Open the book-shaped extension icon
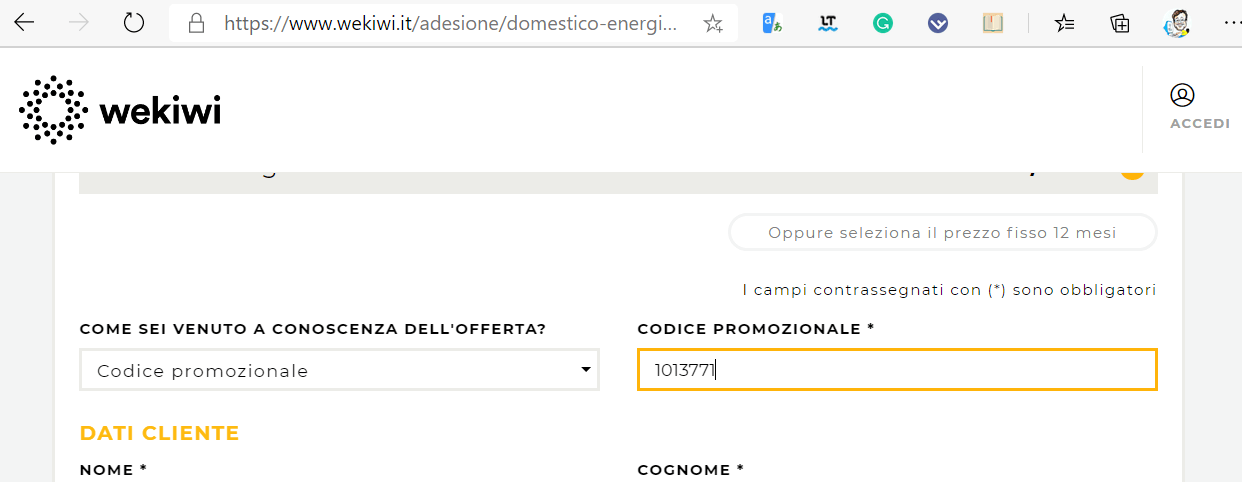This screenshot has height=482, width=1242. [993, 23]
